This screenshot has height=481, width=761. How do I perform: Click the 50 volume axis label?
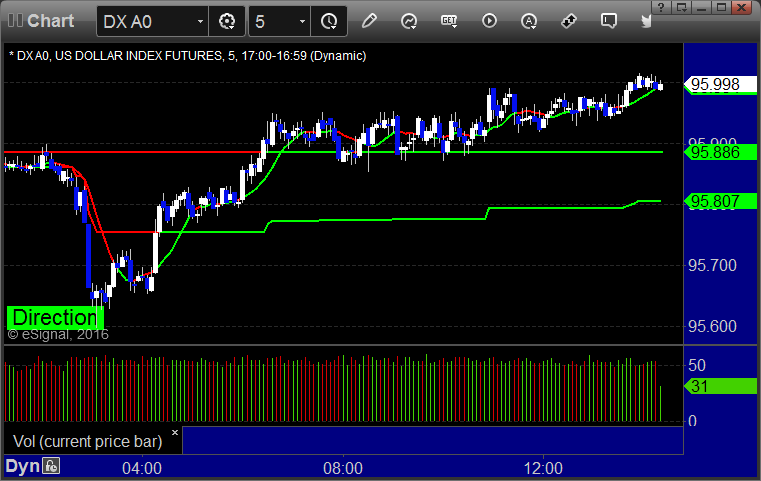(697, 365)
